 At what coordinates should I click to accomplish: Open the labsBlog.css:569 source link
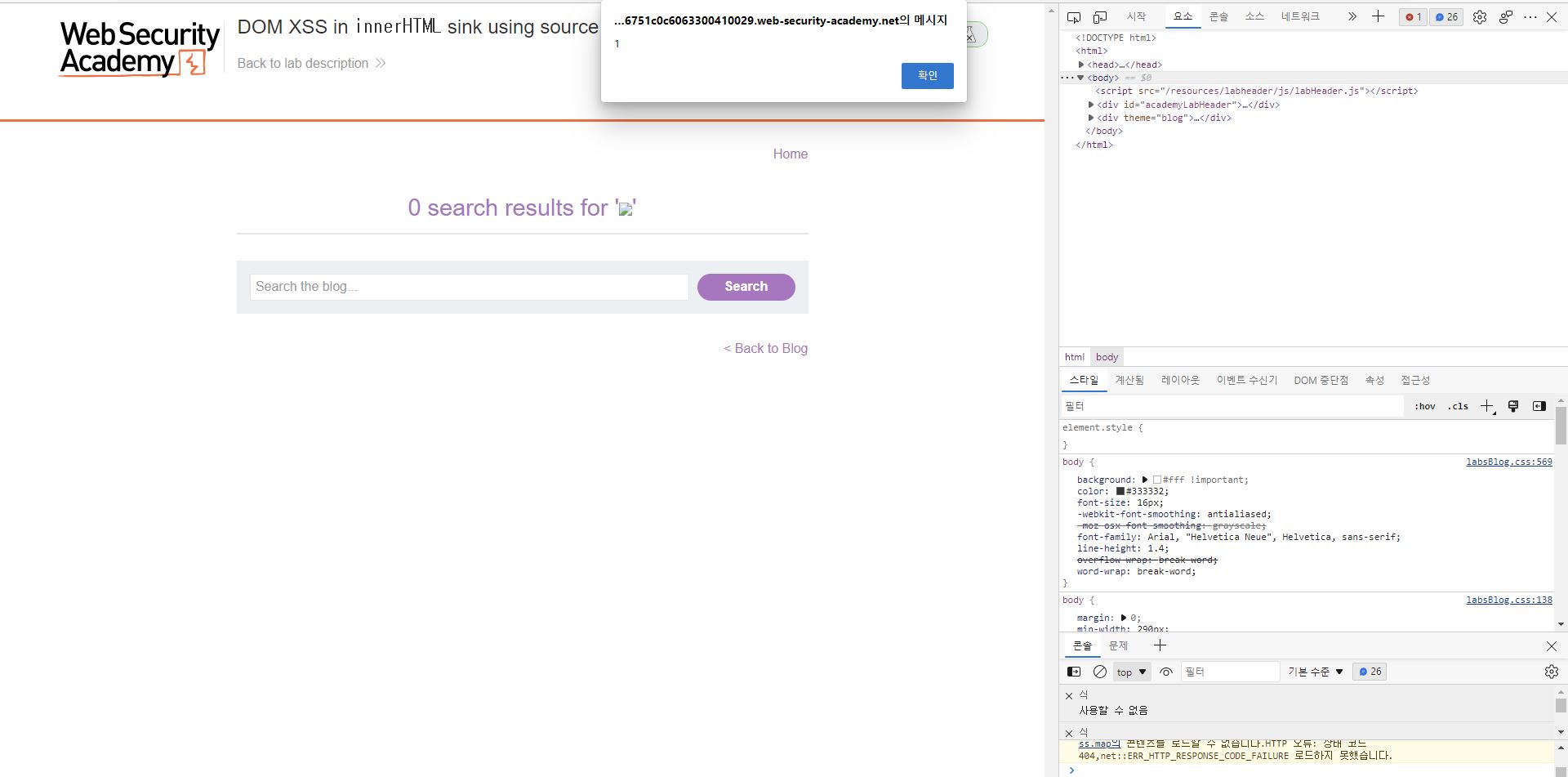[1508, 462]
